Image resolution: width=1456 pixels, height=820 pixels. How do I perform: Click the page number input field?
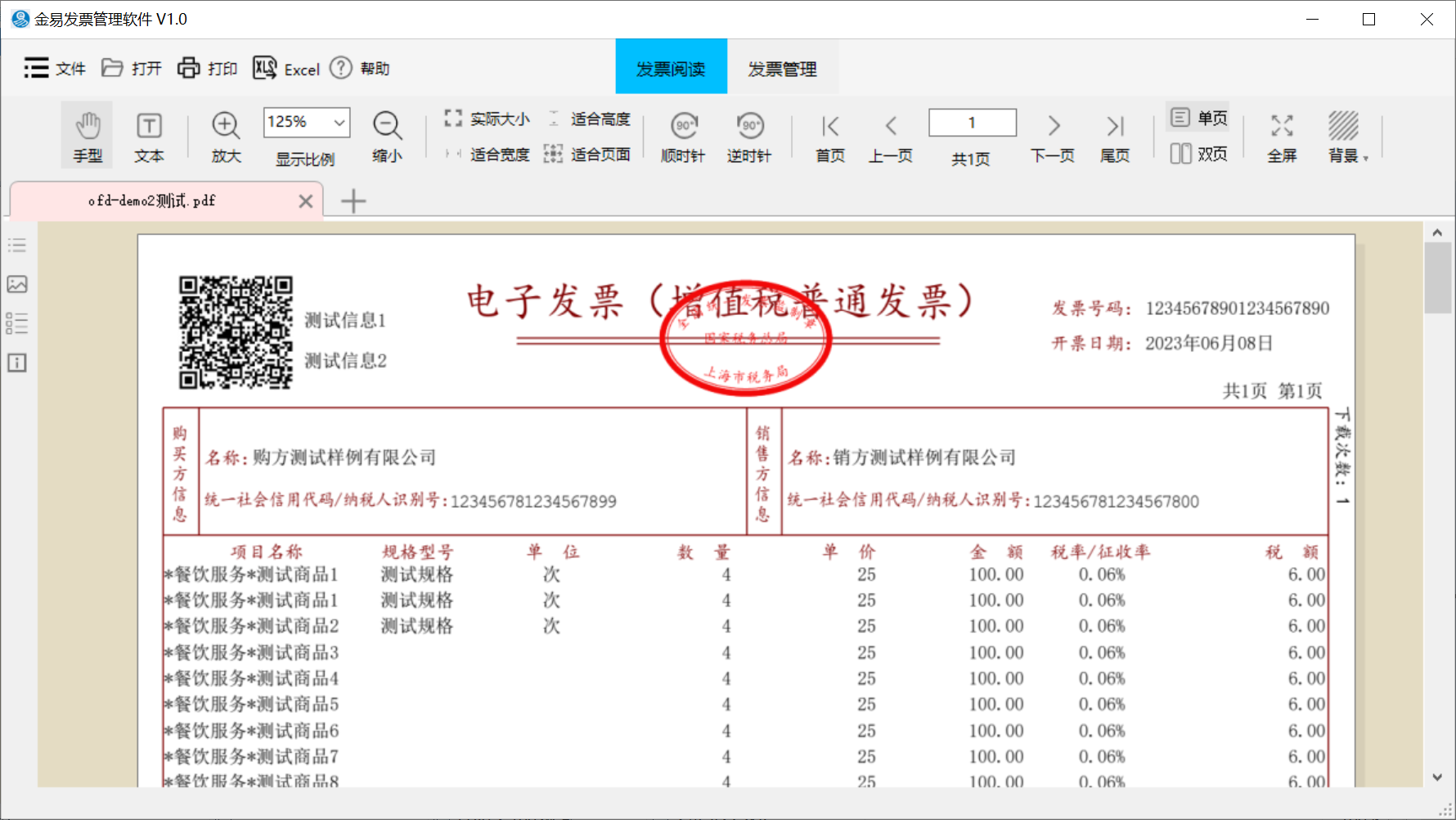click(973, 123)
